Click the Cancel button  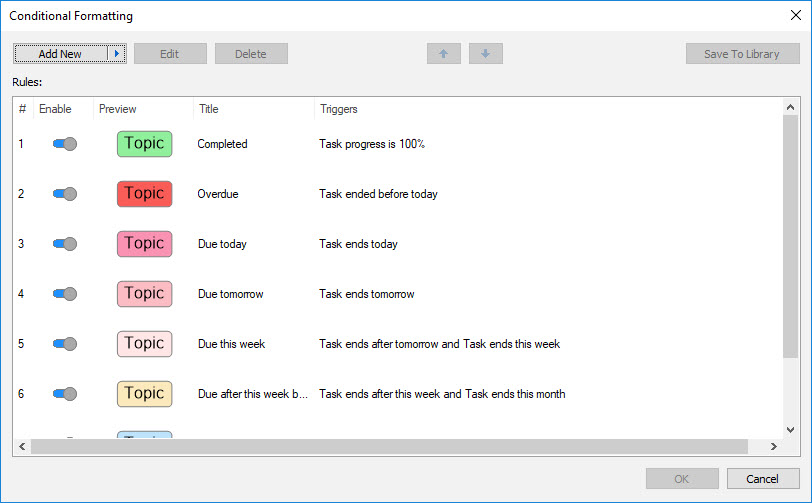(763, 479)
